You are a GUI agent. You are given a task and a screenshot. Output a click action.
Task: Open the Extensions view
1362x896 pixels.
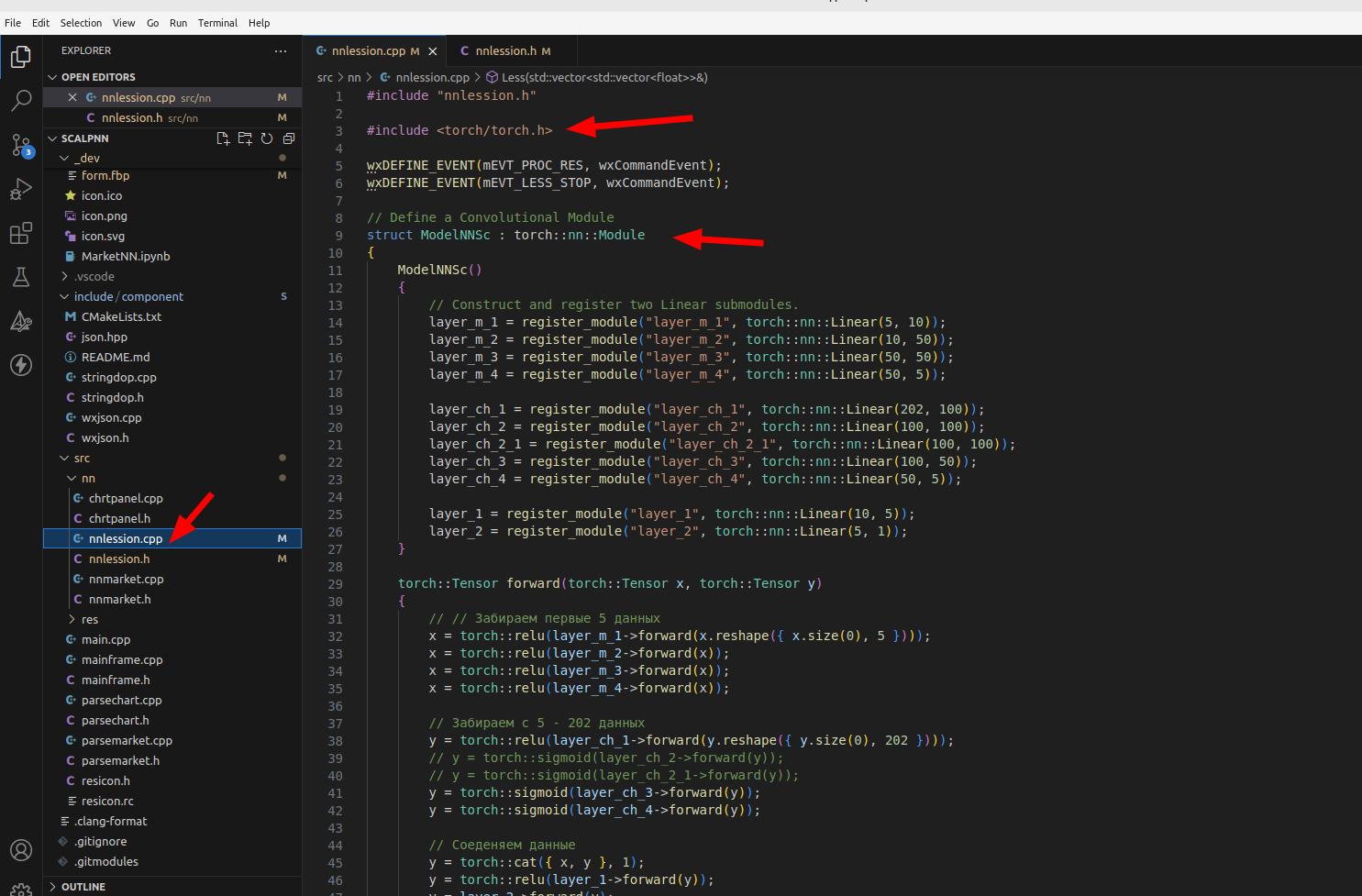[20, 233]
